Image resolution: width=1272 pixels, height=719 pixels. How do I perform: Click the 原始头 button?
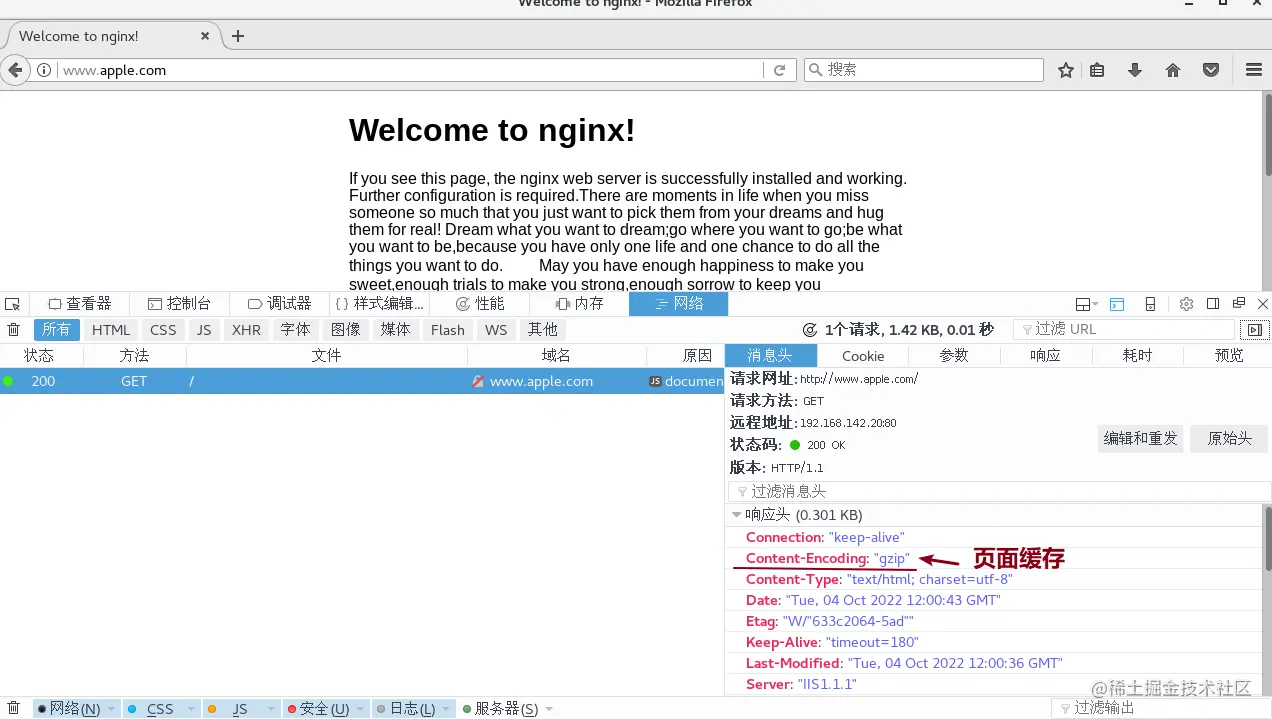pyautogui.click(x=1228, y=438)
